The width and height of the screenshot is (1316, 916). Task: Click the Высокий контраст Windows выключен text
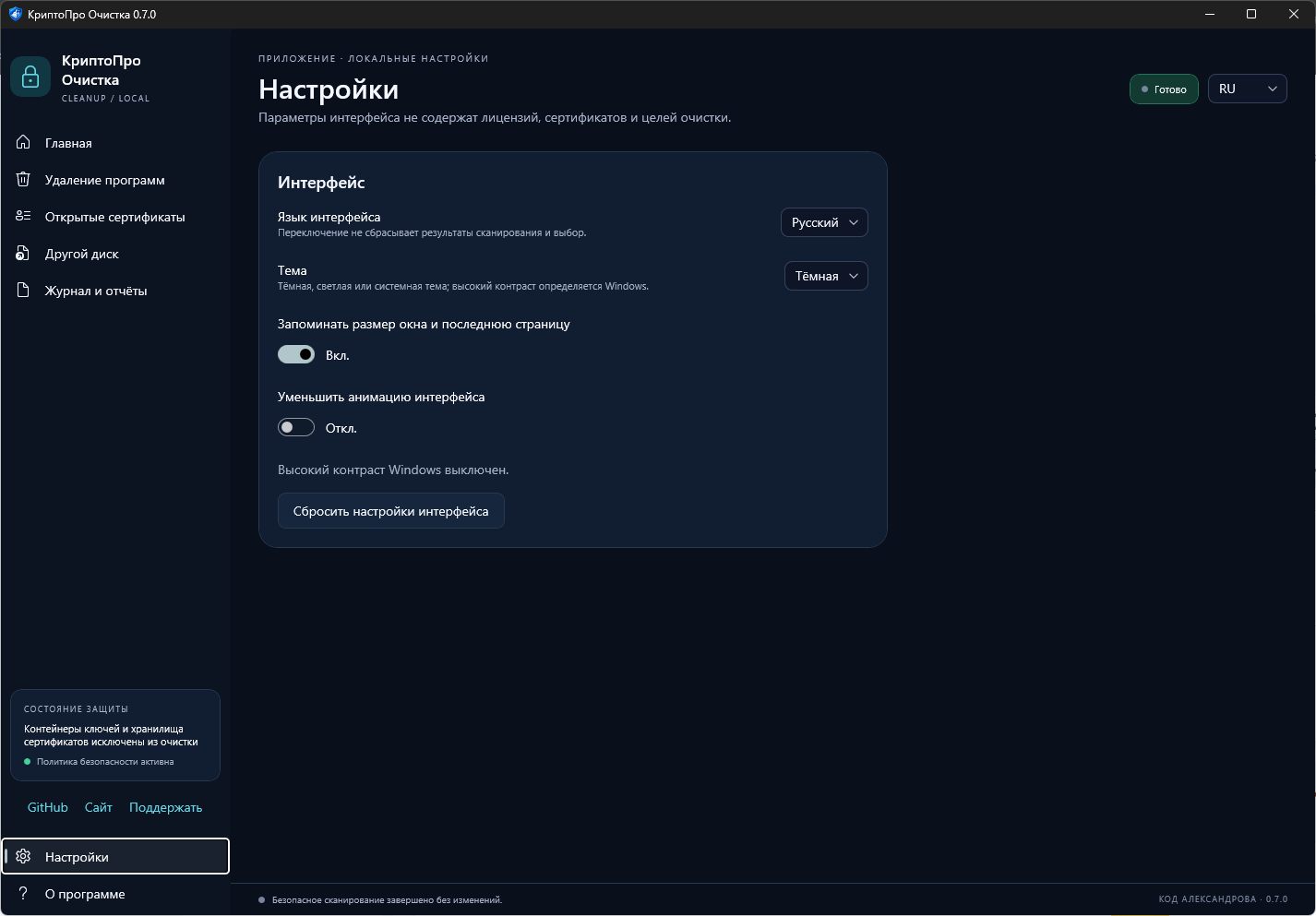point(393,470)
